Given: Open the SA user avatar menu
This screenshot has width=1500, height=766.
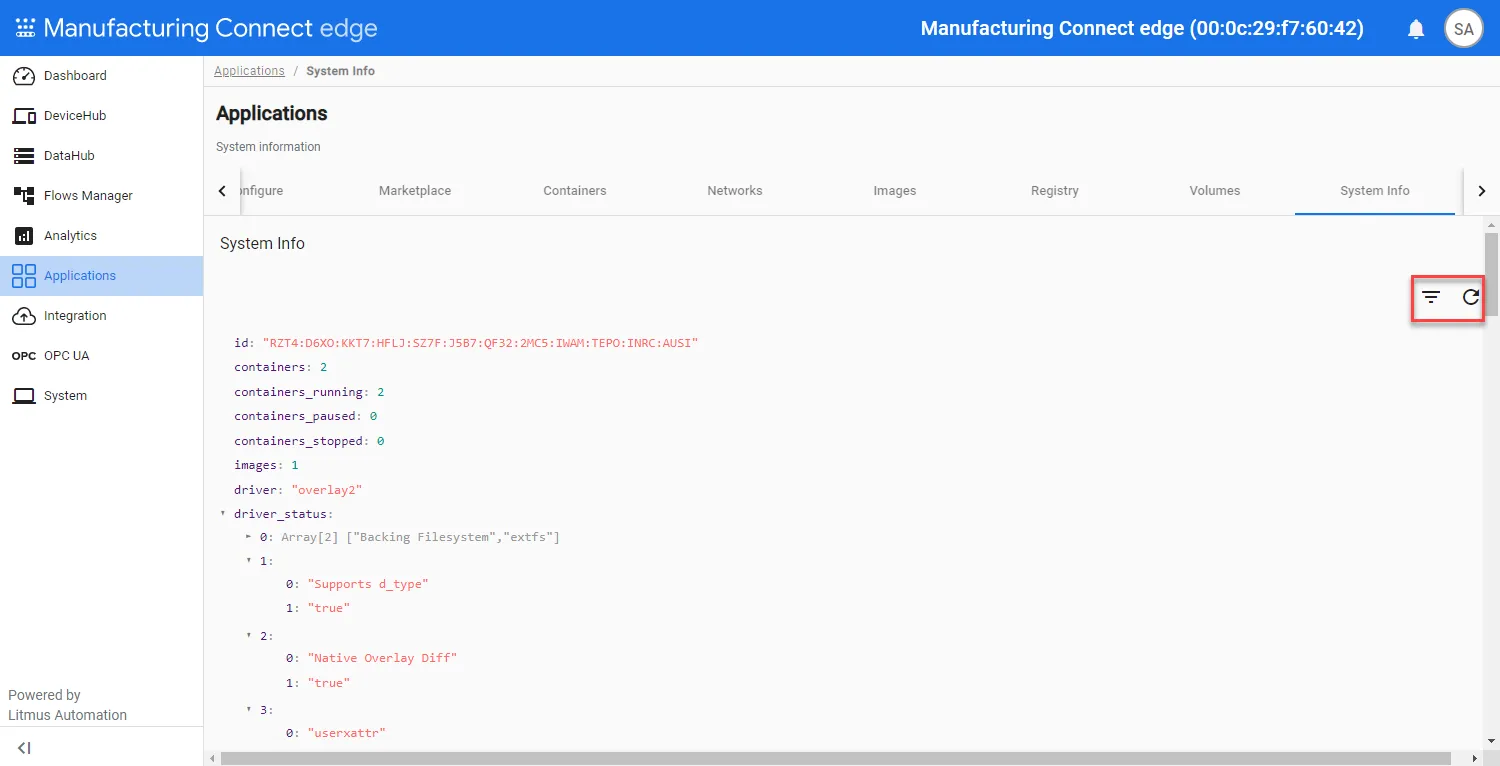Looking at the screenshot, I should pyautogui.click(x=1464, y=29).
